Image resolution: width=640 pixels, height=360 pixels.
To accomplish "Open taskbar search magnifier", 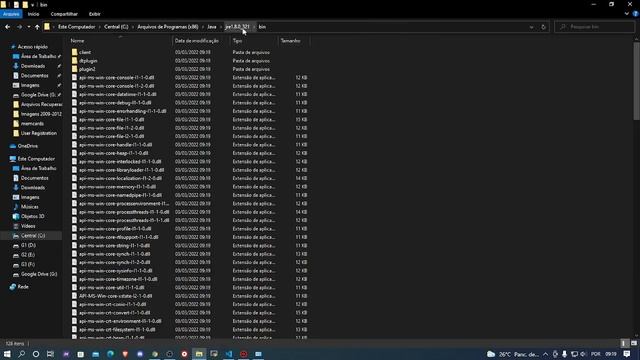I will (21, 354).
